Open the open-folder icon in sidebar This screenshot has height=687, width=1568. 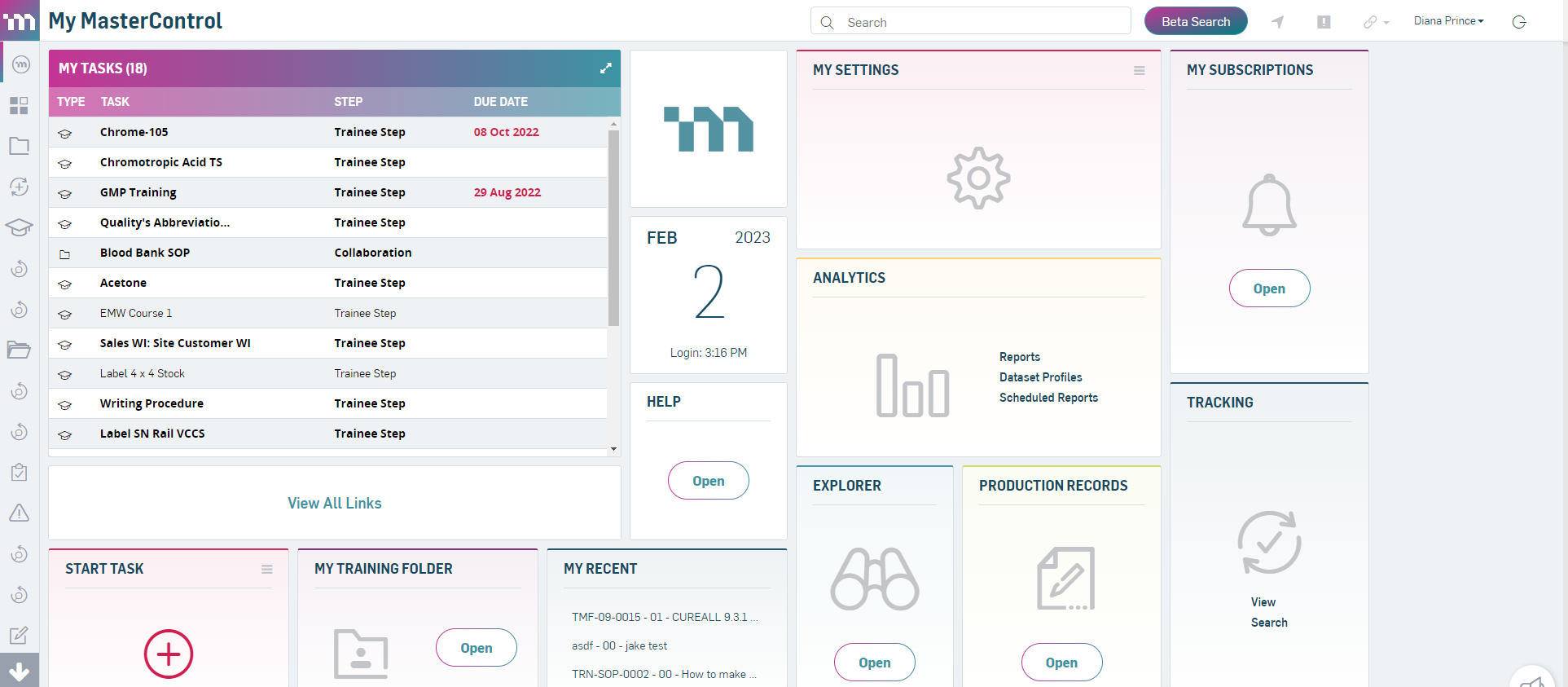coord(19,350)
